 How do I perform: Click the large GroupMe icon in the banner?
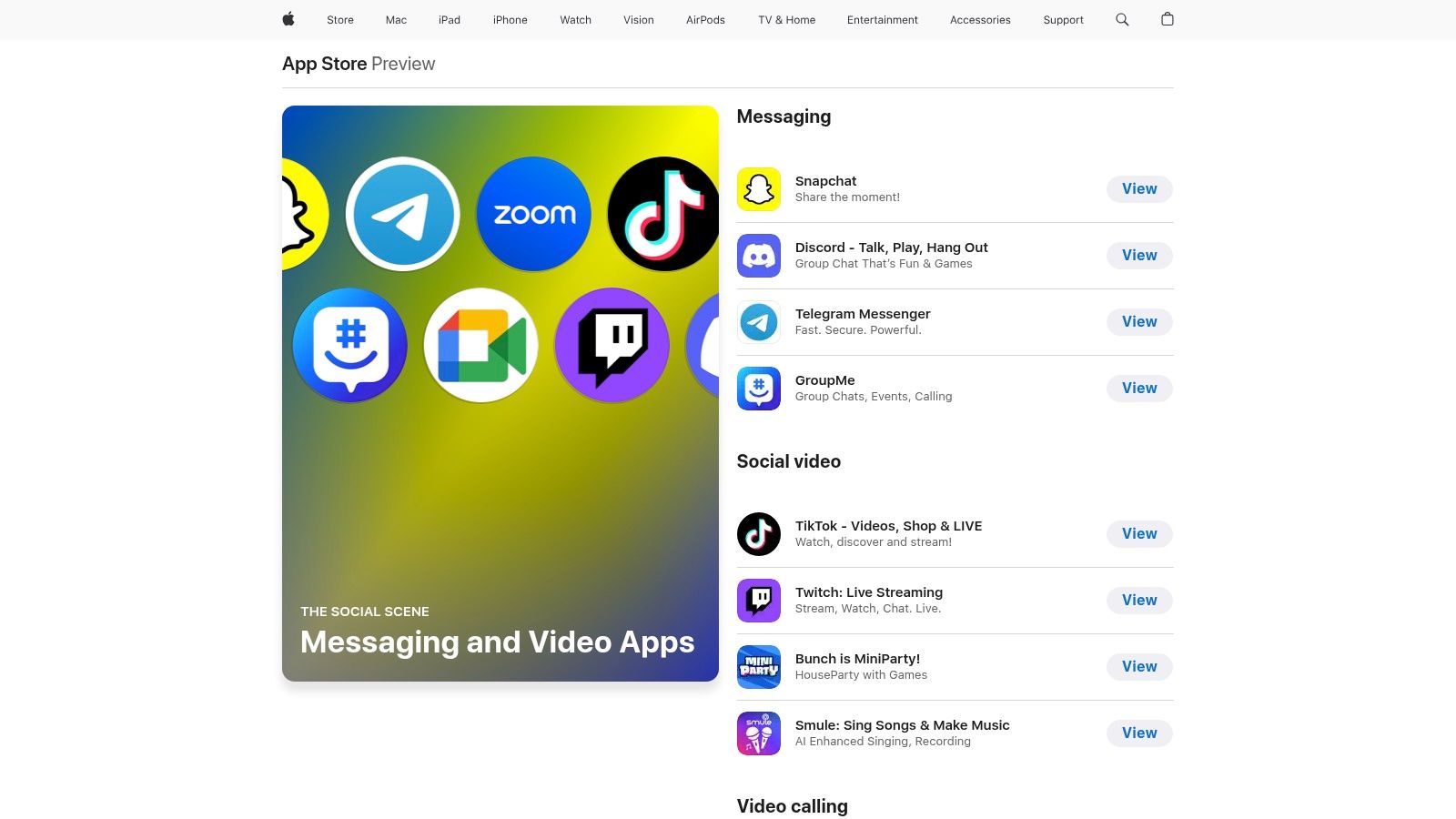350,345
